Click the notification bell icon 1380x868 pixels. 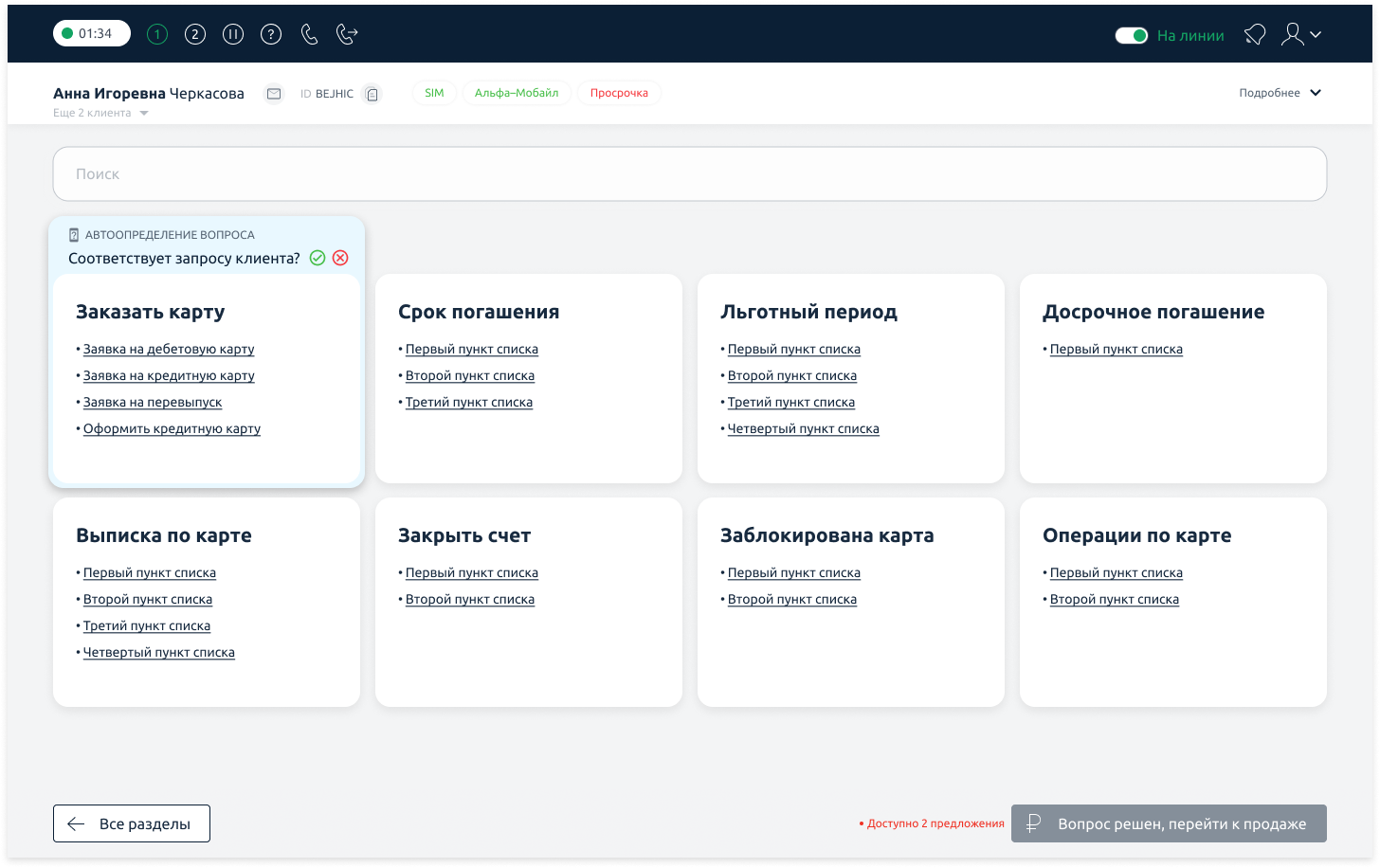click(1255, 35)
